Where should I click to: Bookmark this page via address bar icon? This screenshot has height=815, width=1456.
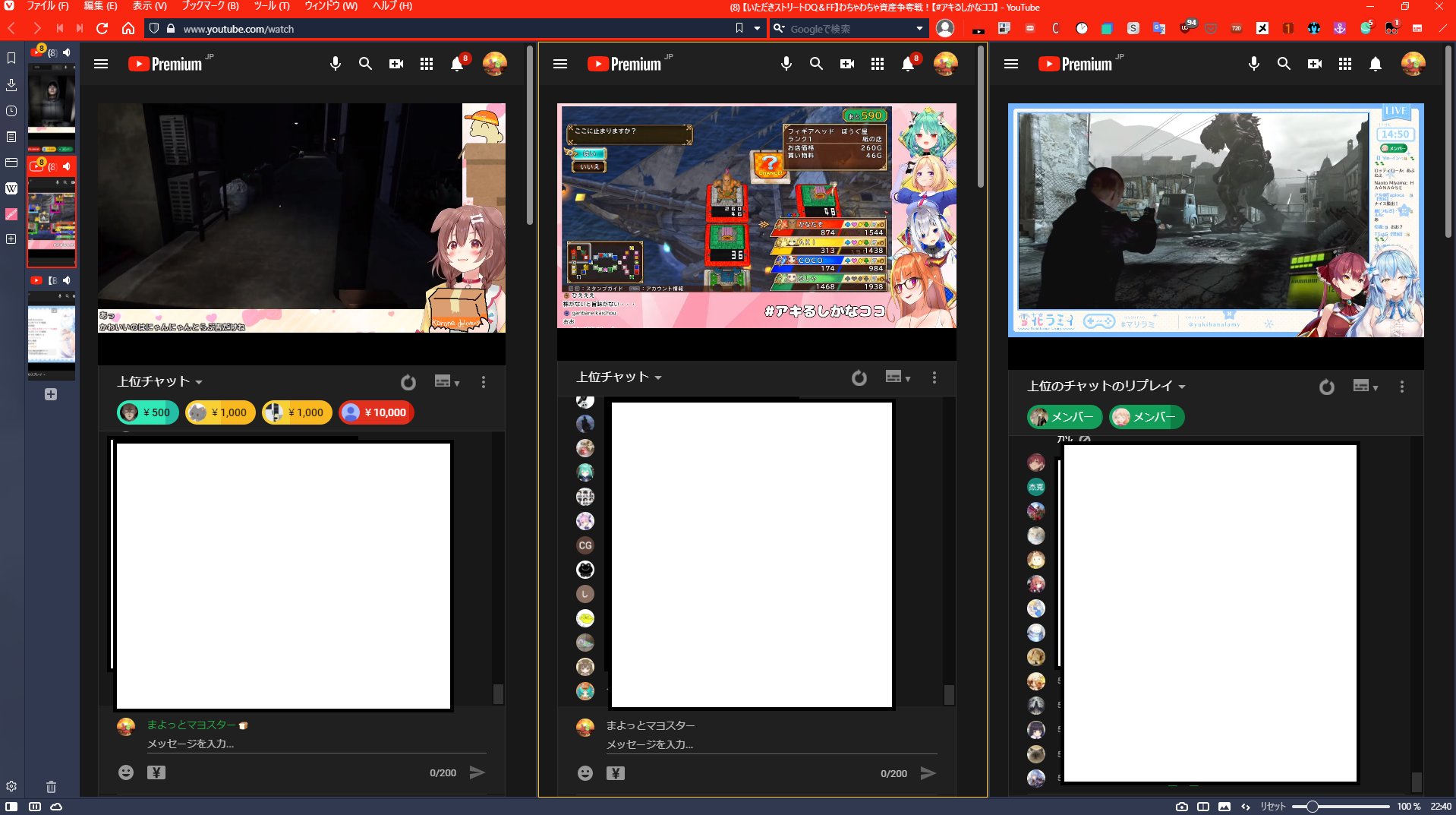[x=739, y=28]
